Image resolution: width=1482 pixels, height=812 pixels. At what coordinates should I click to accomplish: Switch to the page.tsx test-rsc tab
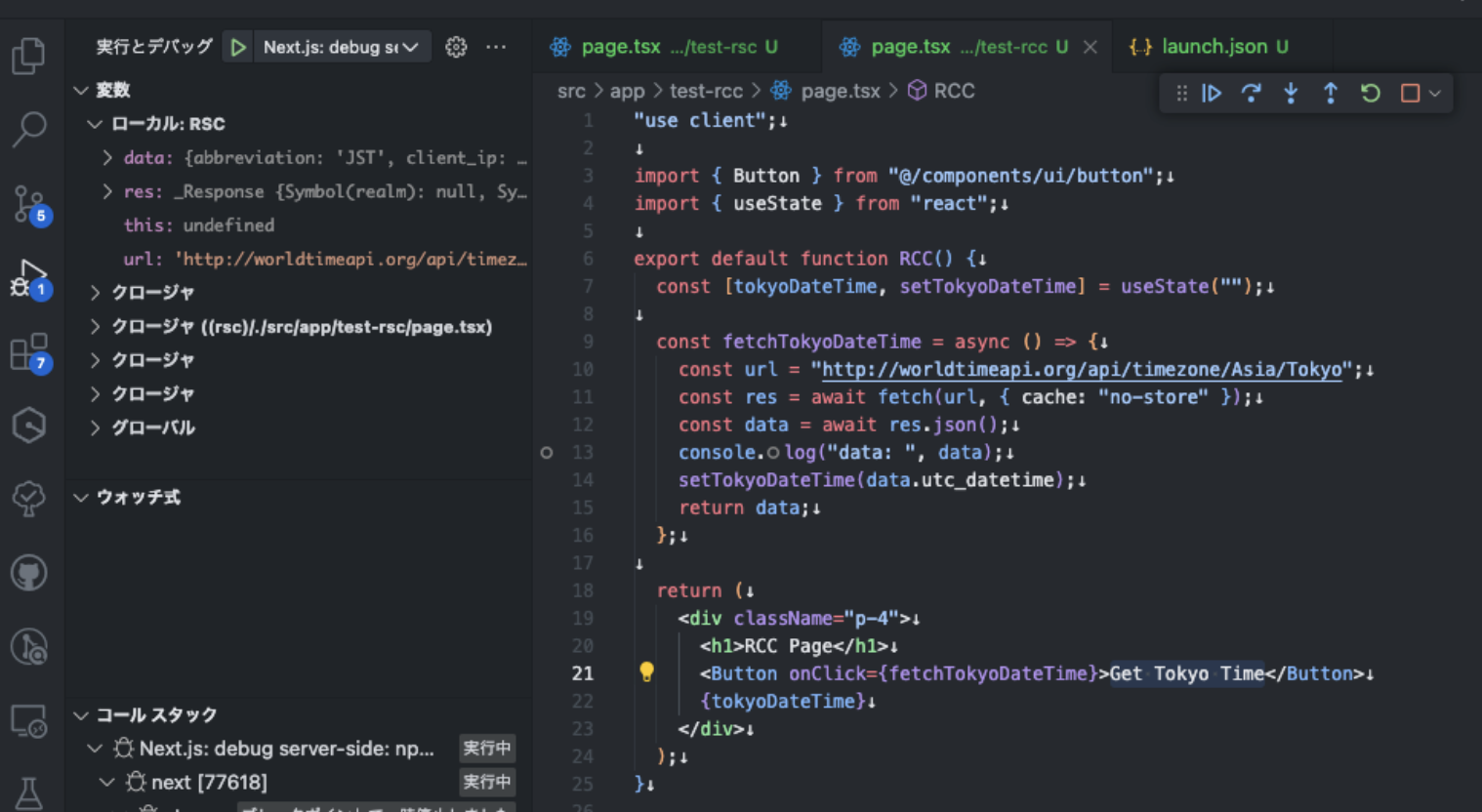[672, 46]
